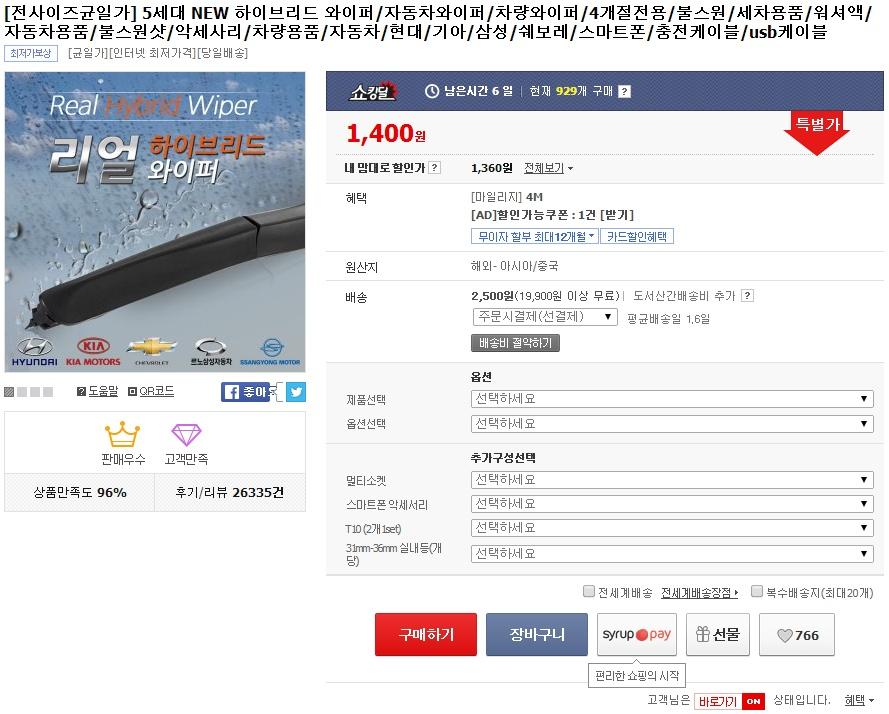Screen dimensions: 889x714
Task: Check the 전세계배송 checkbox
Action: 589,592
